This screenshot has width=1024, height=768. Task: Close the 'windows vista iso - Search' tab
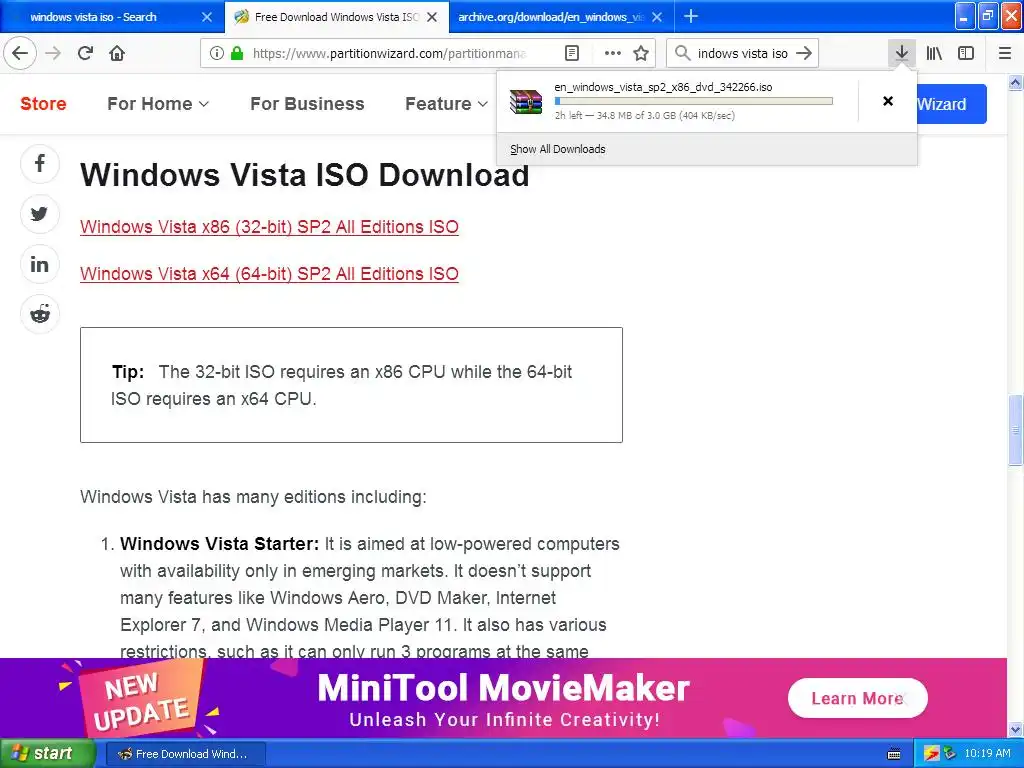point(207,17)
